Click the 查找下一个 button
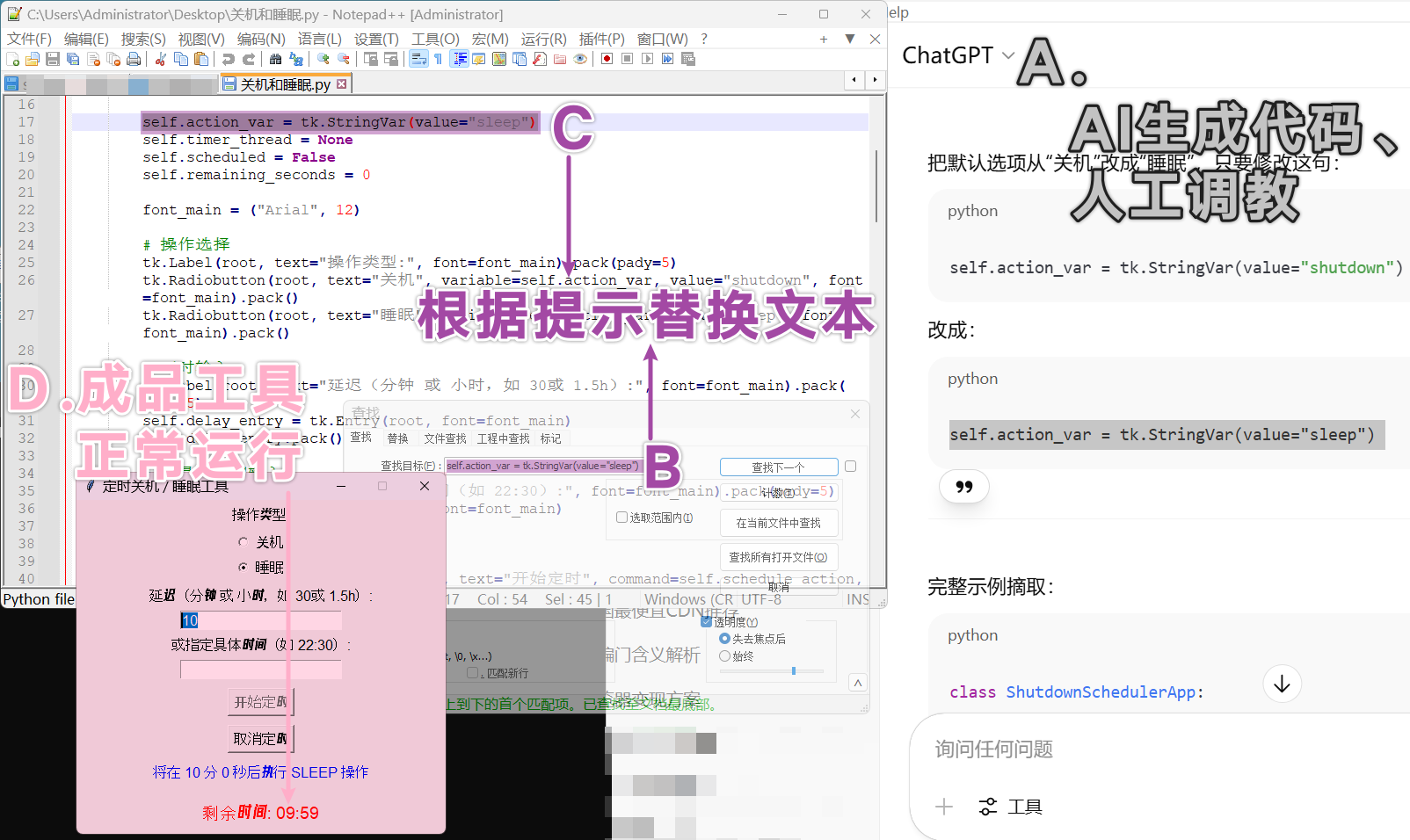Viewport: 1410px width, 840px height. pos(779,467)
